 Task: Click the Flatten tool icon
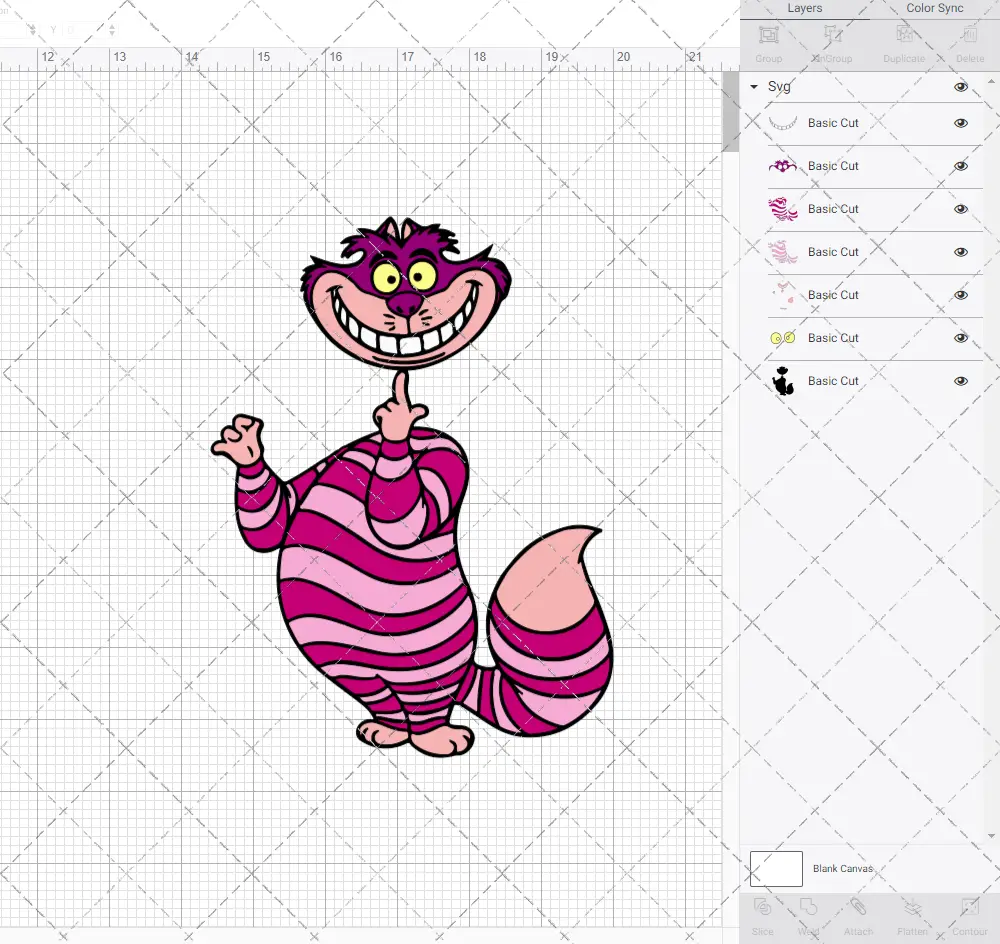coord(912,907)
